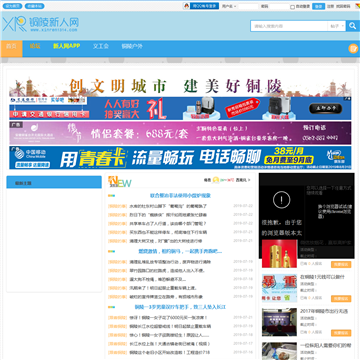Click the 情侣套餐 688元/套 banner
Screen dimensions: 360x360
tap(180, 133)
